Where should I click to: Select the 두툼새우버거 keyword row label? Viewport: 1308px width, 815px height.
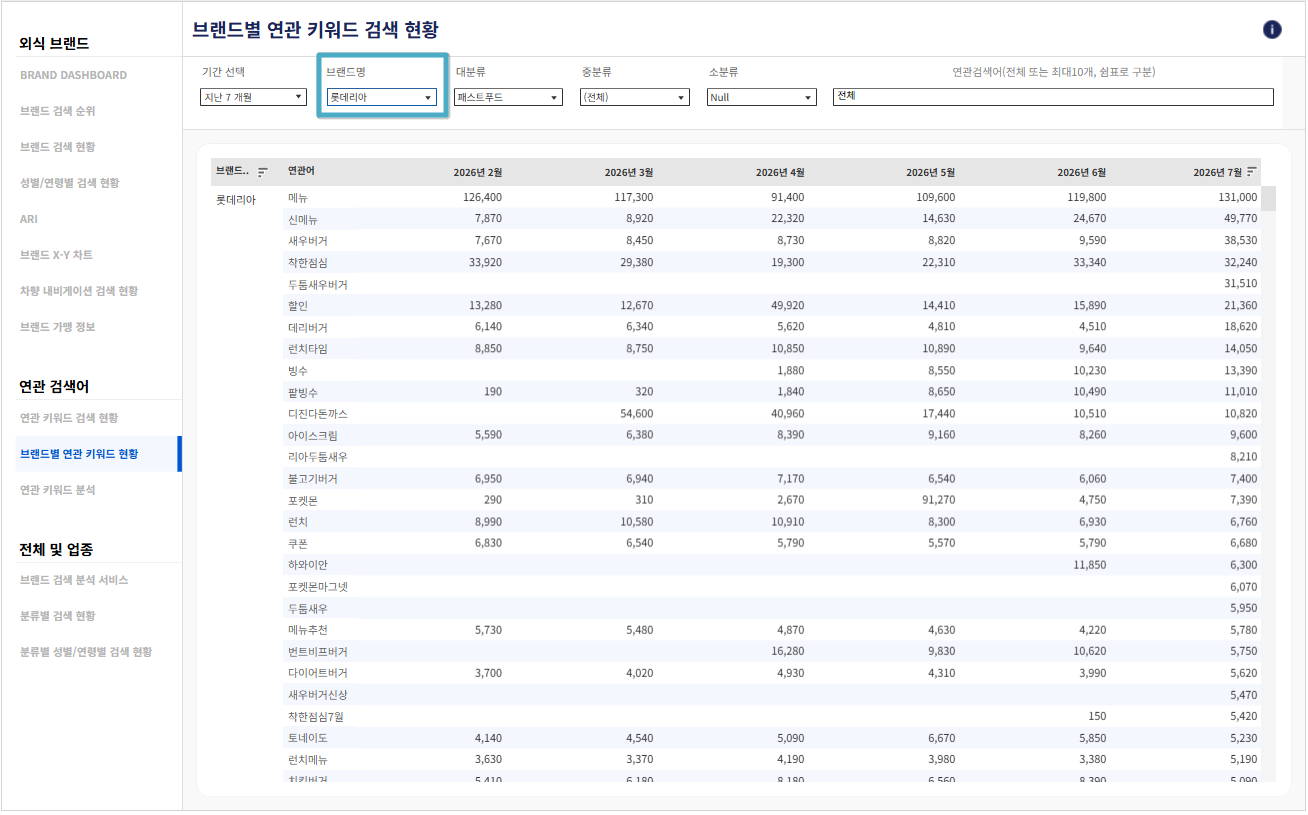(318, 284)
